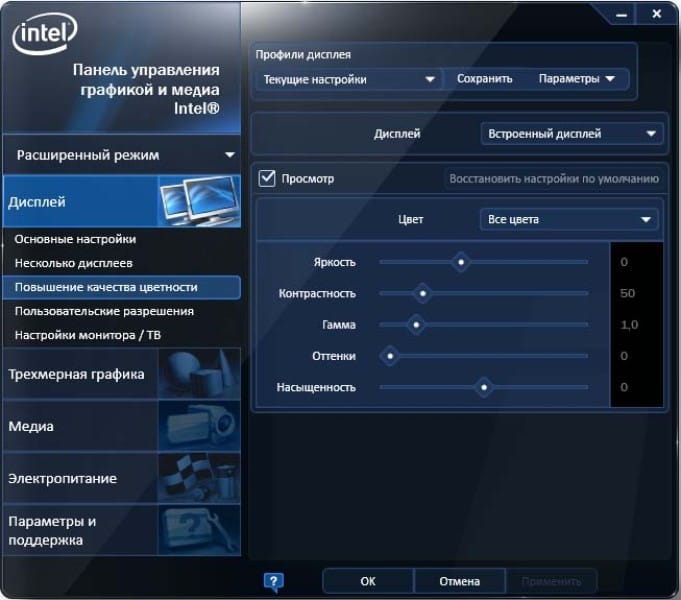Open the Все цвета color dropdown
Image resolution: width=681 pixels, height=600 pixels.
(x=569, y=219)
